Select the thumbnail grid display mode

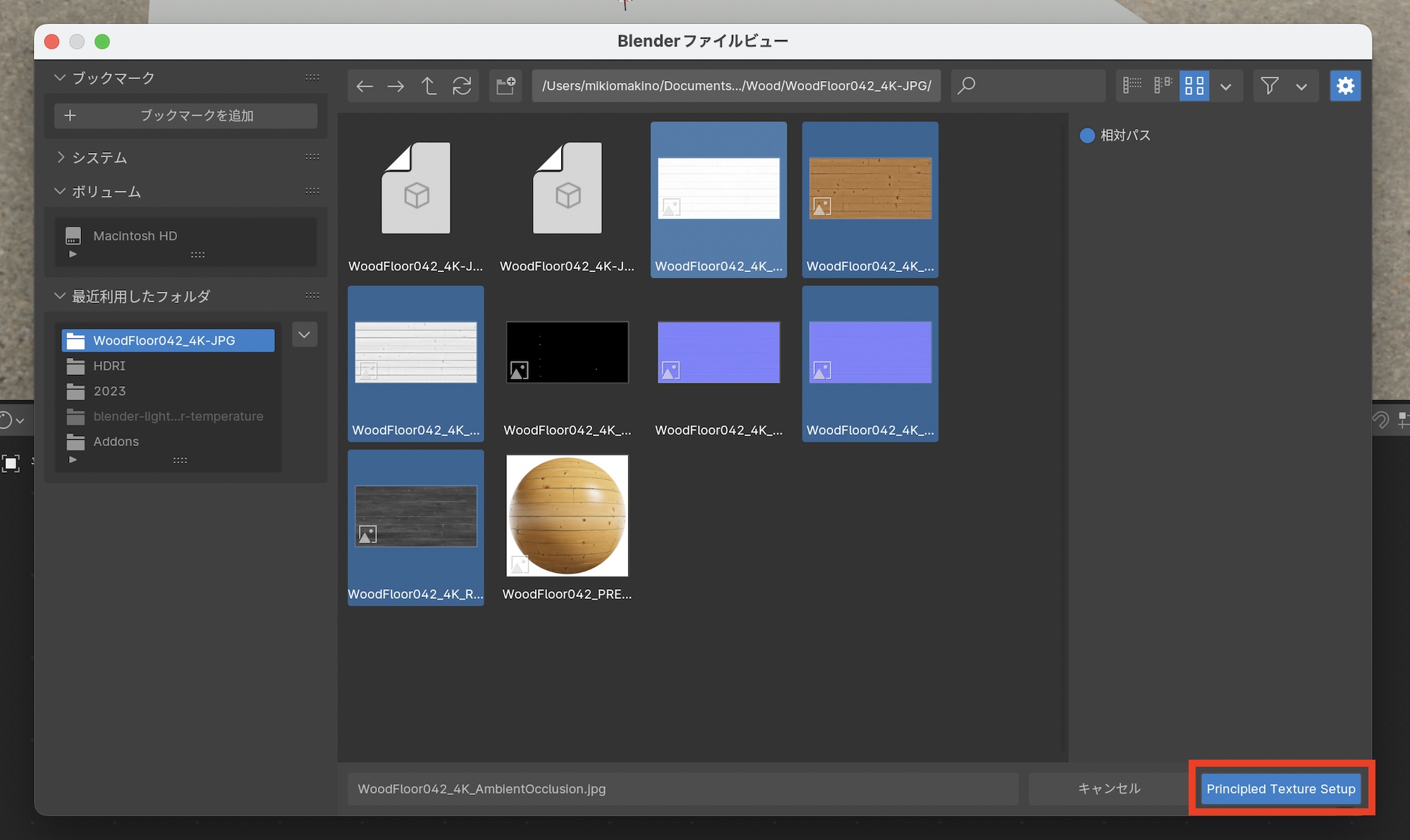tap(1194, 86)
